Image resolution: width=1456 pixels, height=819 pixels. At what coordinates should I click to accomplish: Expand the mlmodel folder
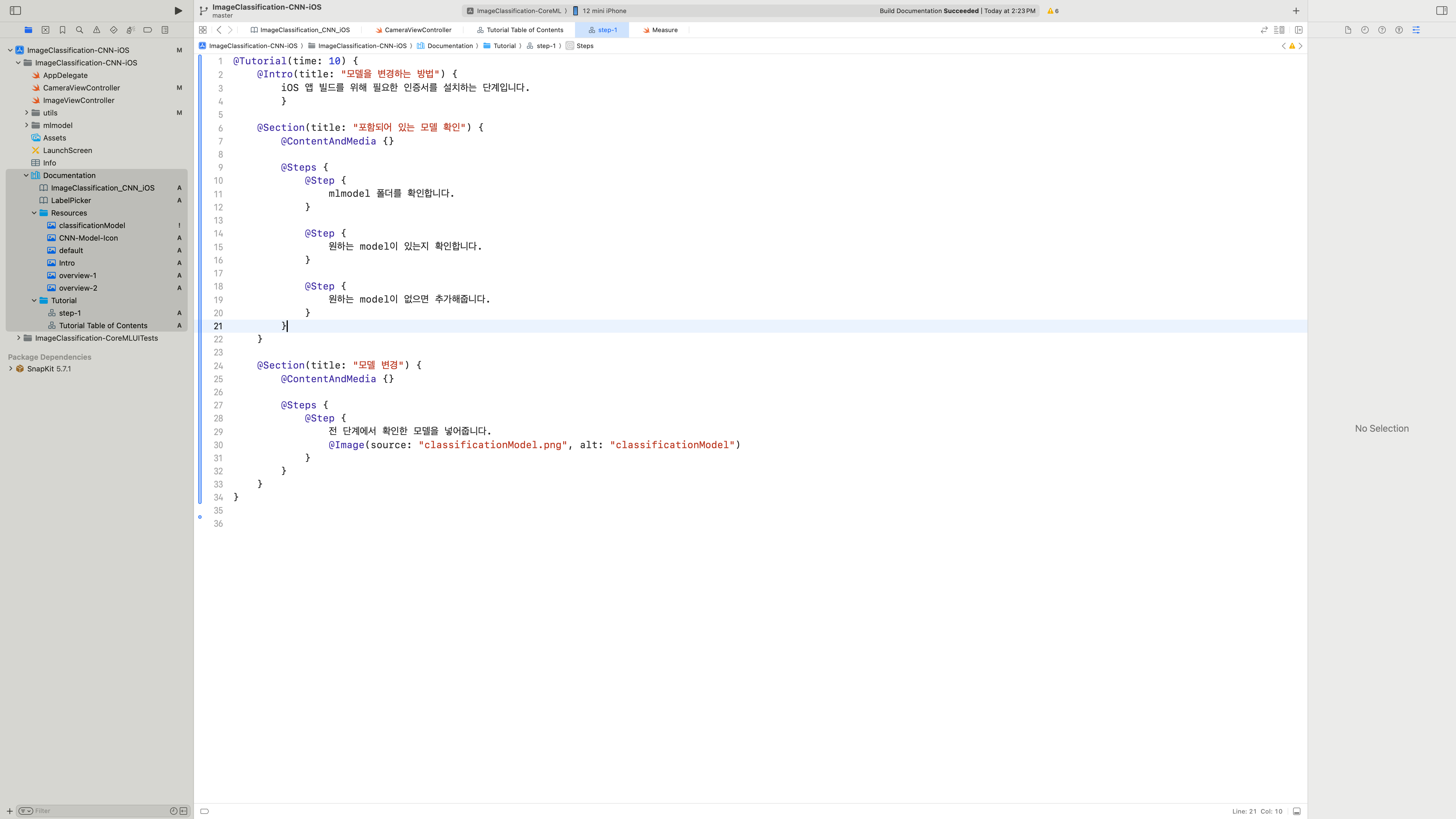pos(26,125)
